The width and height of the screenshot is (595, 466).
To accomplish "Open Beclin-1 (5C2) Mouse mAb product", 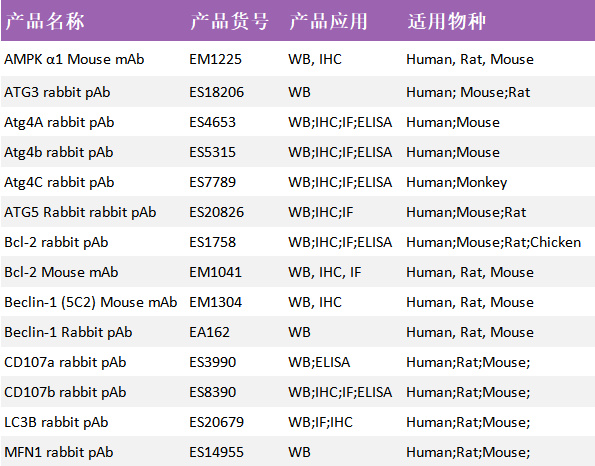I will coord(91,302).
